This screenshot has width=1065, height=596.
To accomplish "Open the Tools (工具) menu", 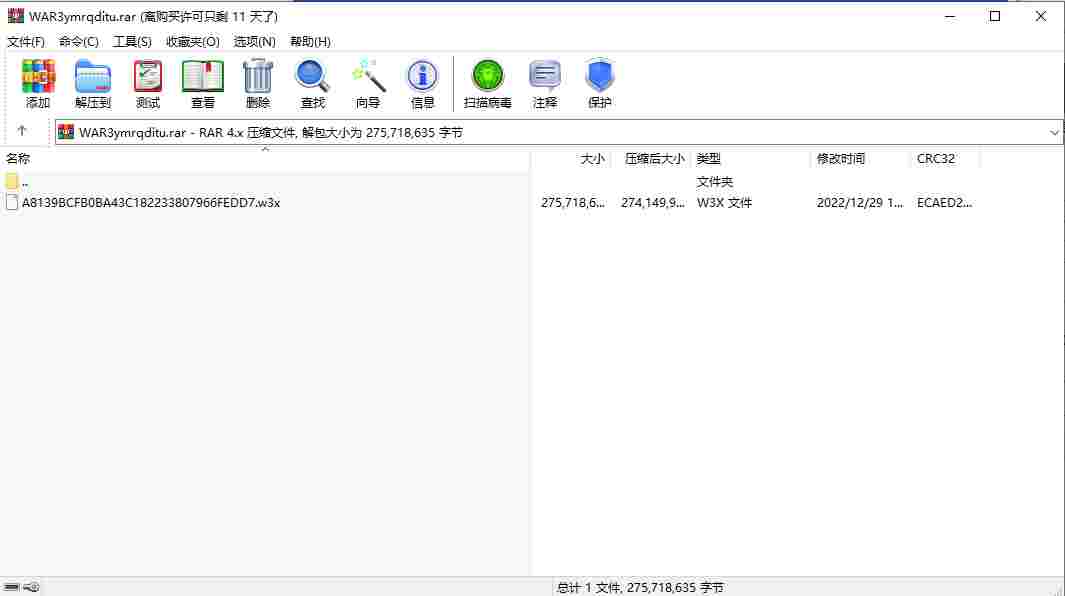I will [x=132, y=41].
